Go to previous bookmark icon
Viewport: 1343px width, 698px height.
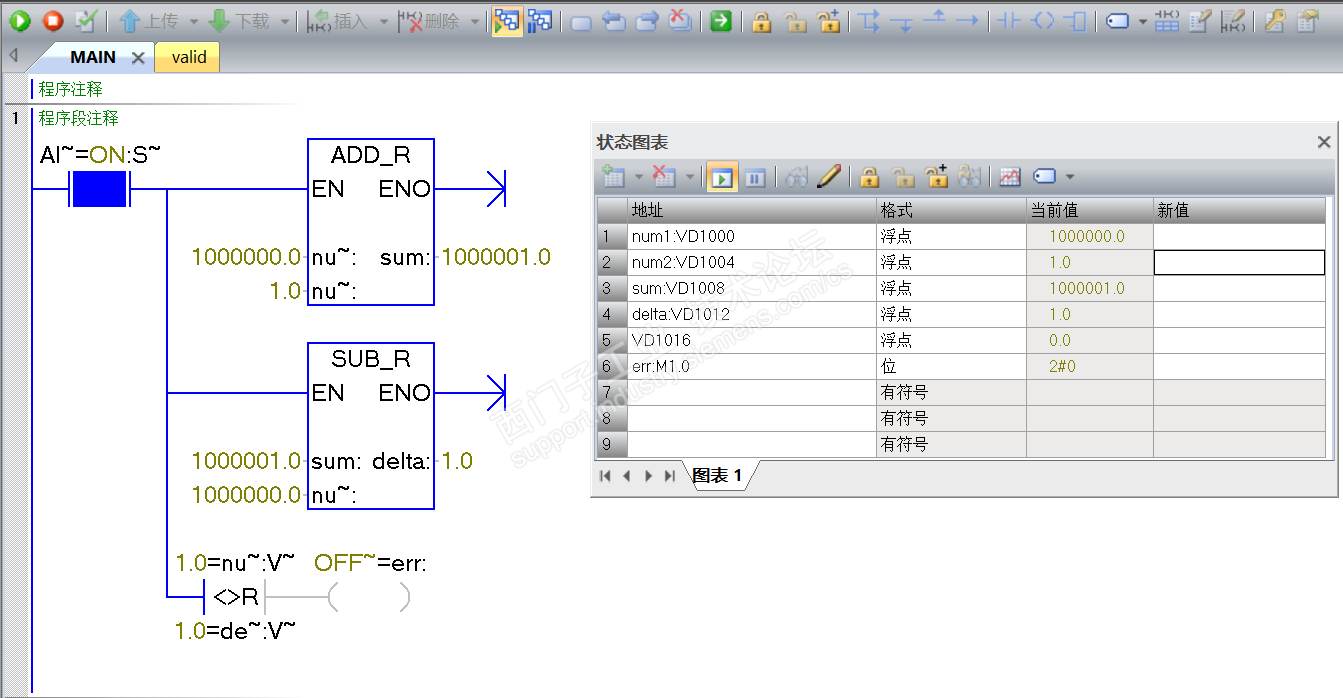614,21
